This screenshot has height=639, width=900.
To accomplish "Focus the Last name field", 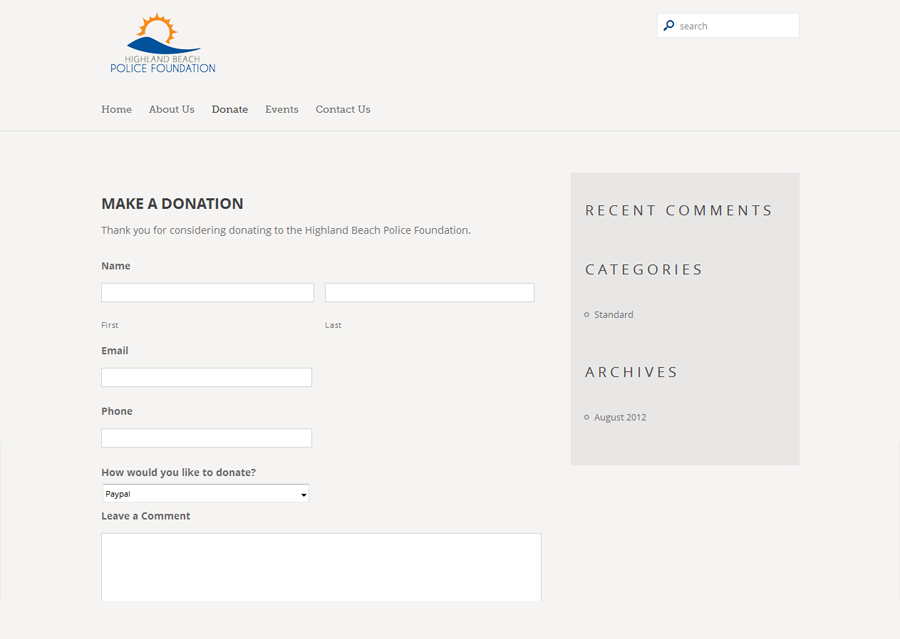I will click(x=429, y=292).
